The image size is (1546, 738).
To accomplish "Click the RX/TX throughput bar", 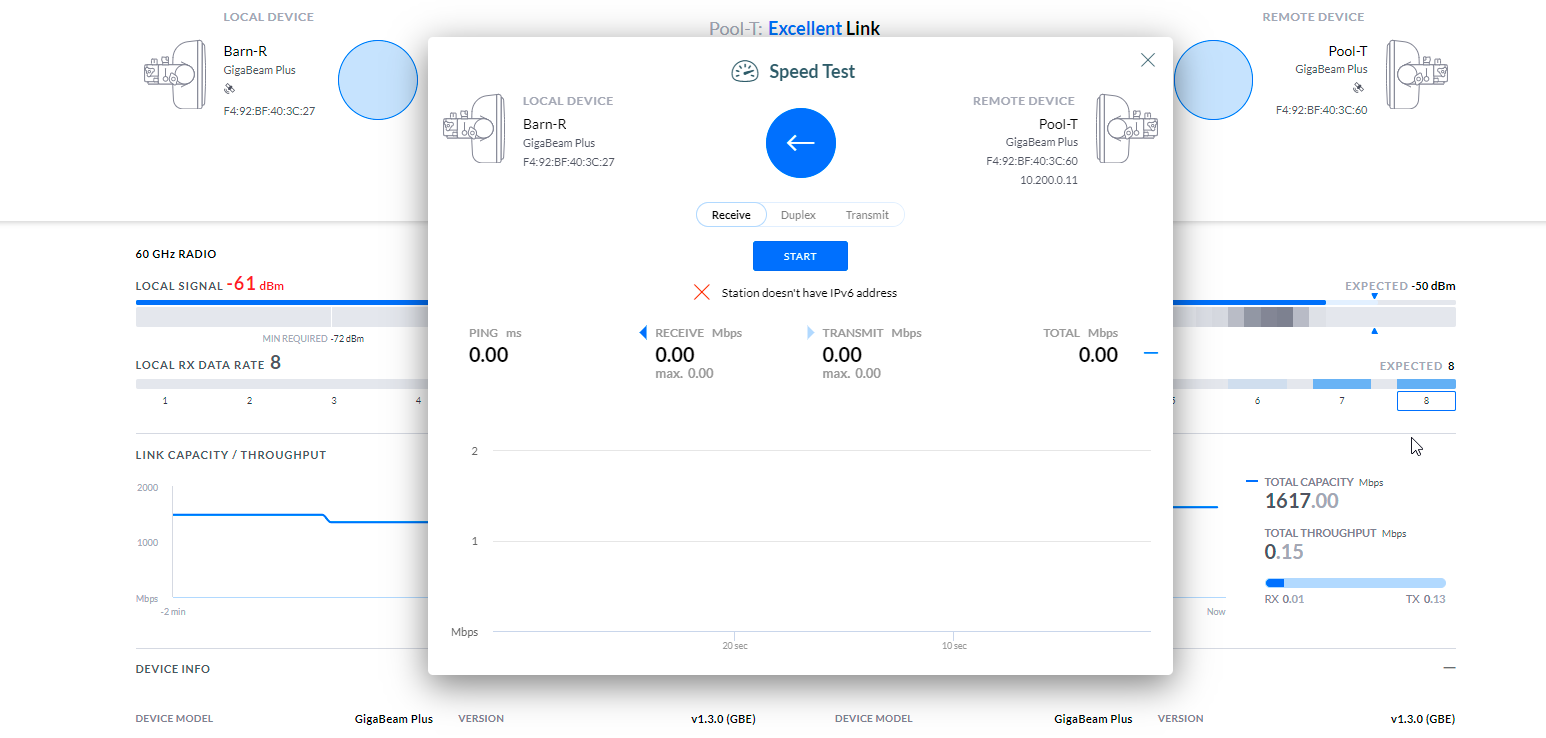I will (x=1355, y=583).
